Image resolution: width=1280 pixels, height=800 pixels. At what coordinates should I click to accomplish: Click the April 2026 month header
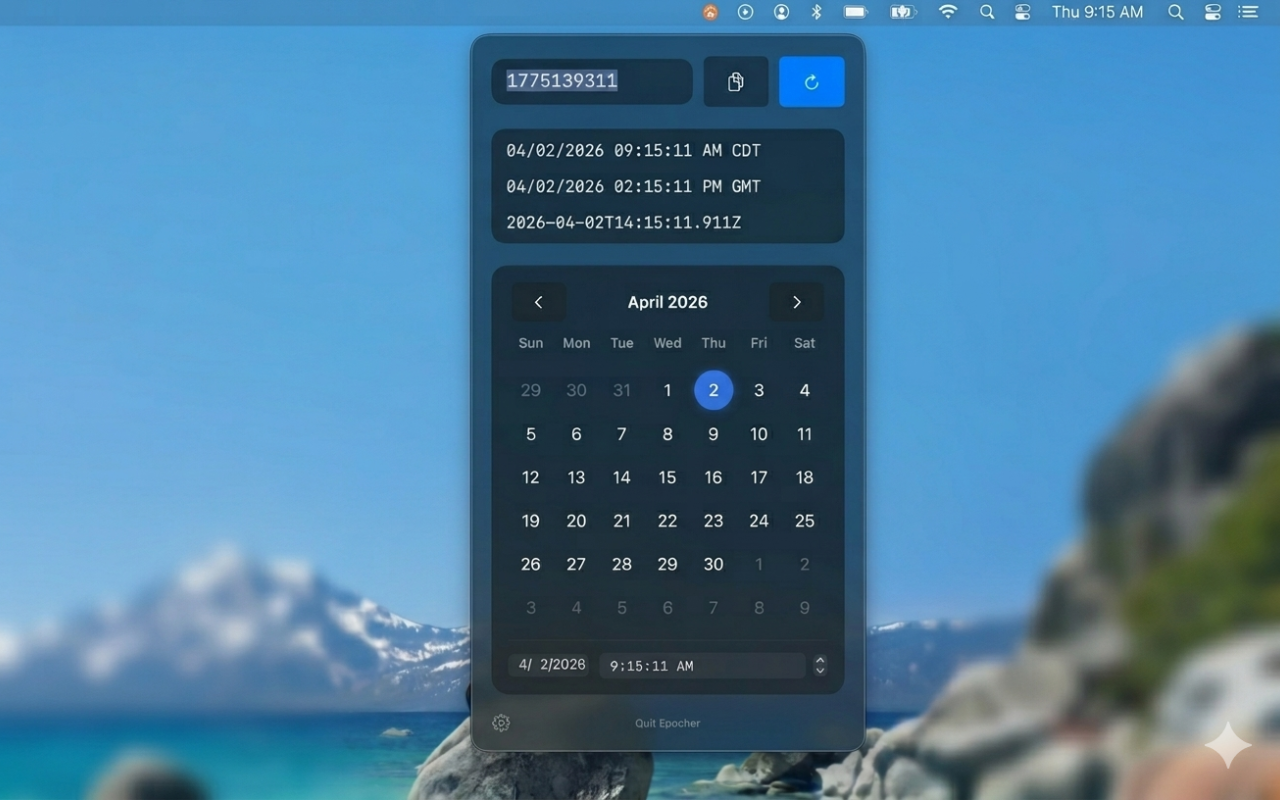(667, 302)
